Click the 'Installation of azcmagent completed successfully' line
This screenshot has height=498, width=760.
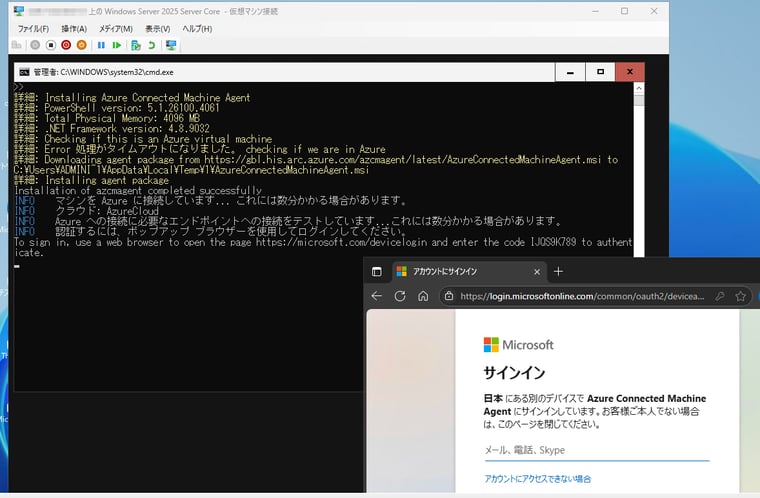point(138,191)
